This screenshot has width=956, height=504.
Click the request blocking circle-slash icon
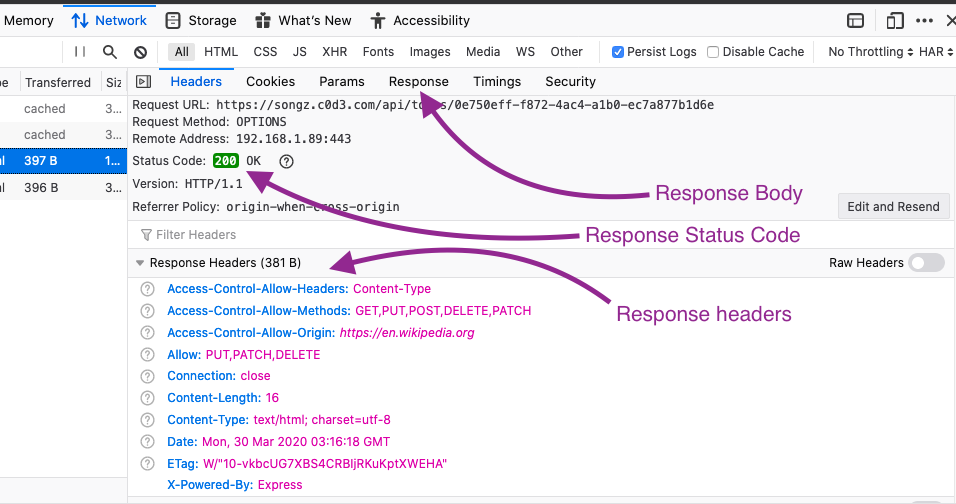pos(140,52)
